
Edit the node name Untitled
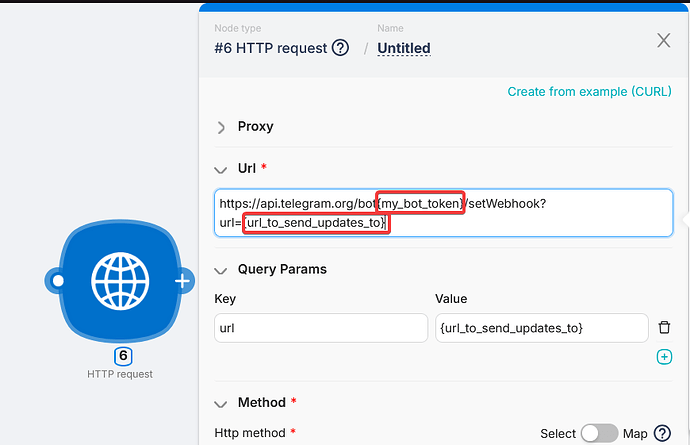pyautogui.click(x=404, y=48)
